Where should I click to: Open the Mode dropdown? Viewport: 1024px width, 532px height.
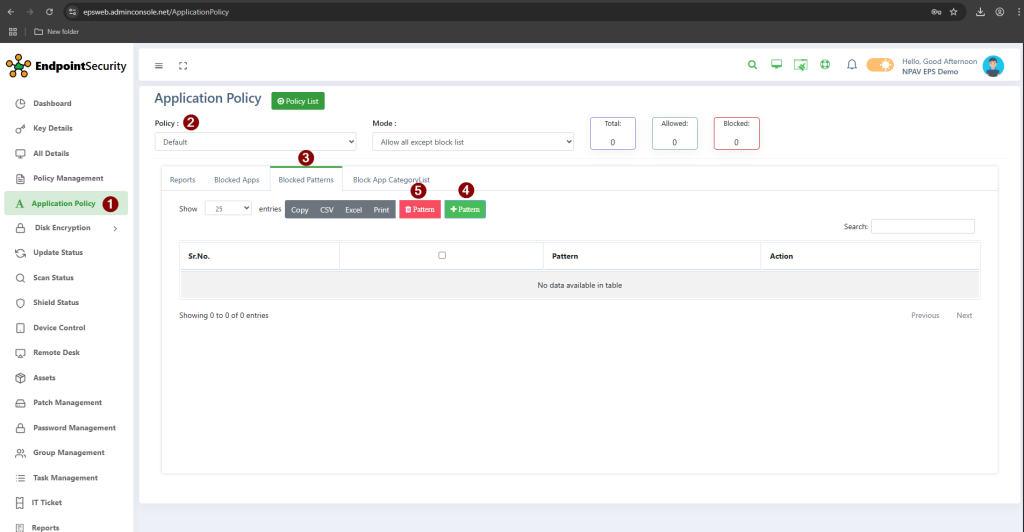(473, 142)
